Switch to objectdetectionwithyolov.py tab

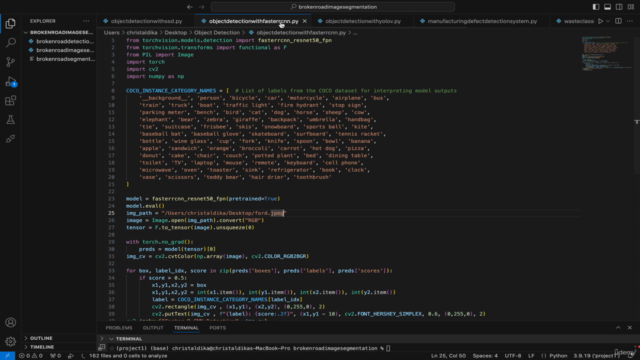point(363,21)
